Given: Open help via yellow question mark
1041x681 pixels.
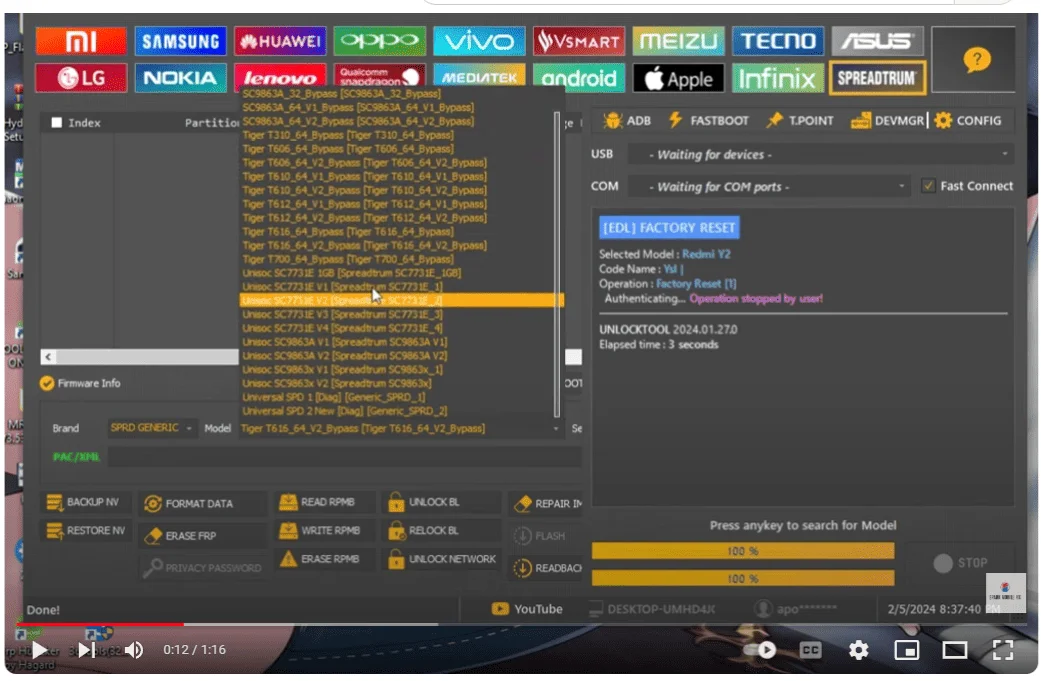Looking at the screenshot, I should coord(976,60).
